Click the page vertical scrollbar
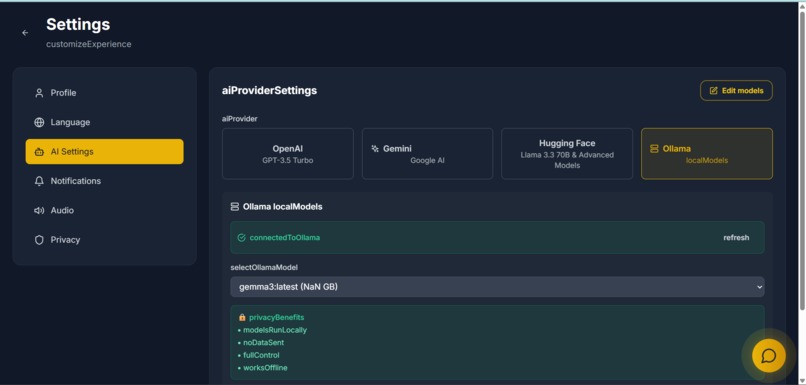Viewport: 806px width, 385px height. 802,160
